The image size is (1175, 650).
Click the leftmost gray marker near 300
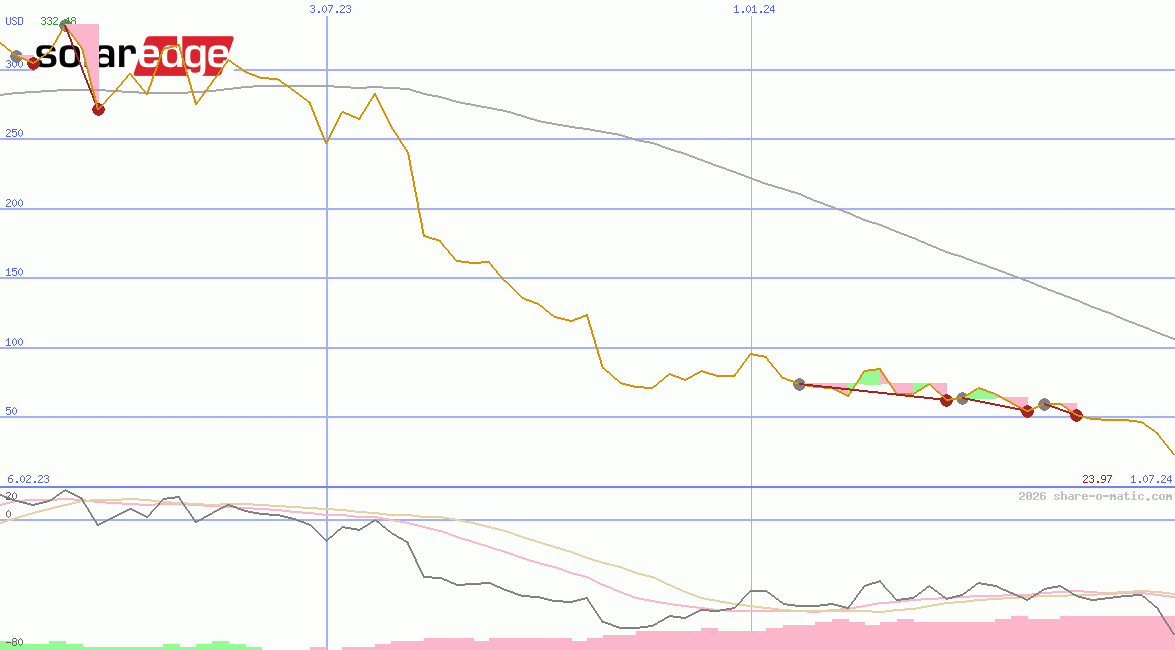tap(15, 56)
